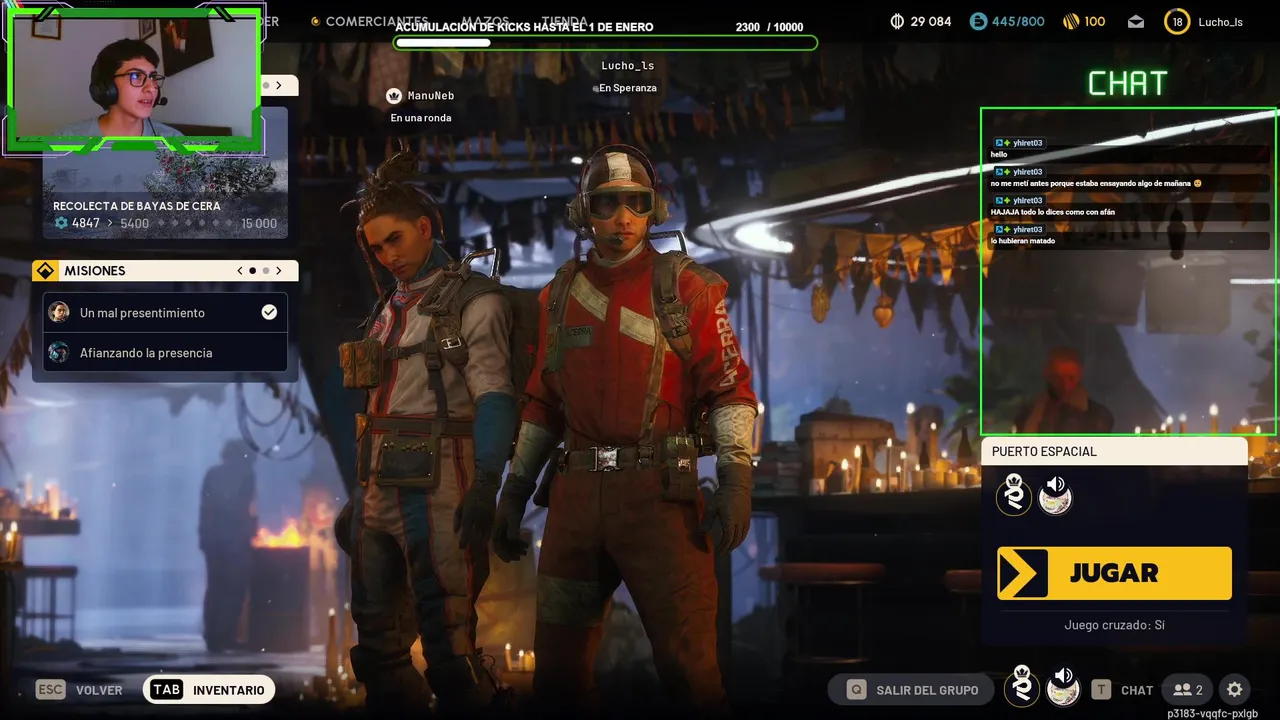Image resolution: width=1280 pixels, height=720 pixels.
Task: Click the coin balance showing 29 084
Action: [x=921, y=21]
